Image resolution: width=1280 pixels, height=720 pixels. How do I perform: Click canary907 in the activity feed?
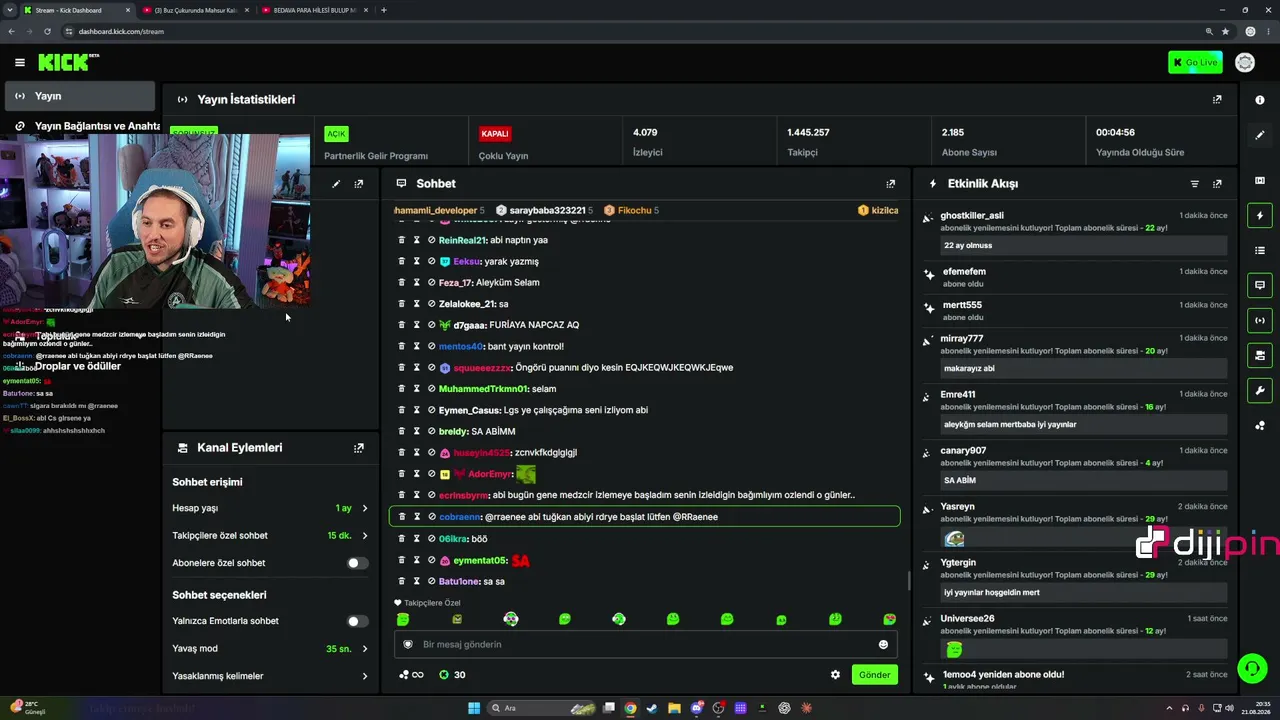pos(963,451)
